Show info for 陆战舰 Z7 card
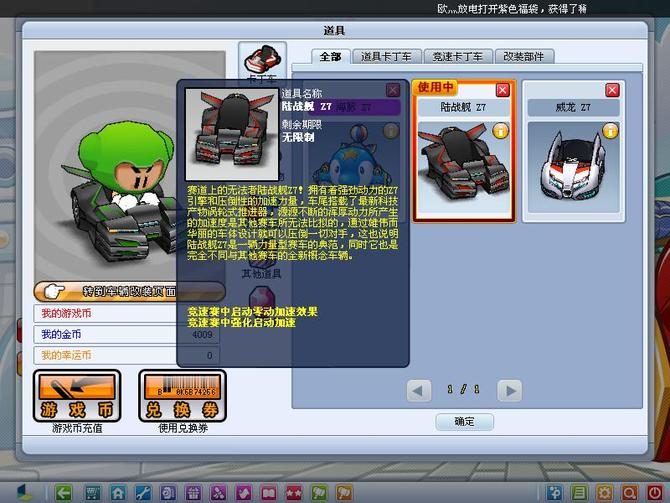This screenshot has height=503, width=670. (501, 130)
